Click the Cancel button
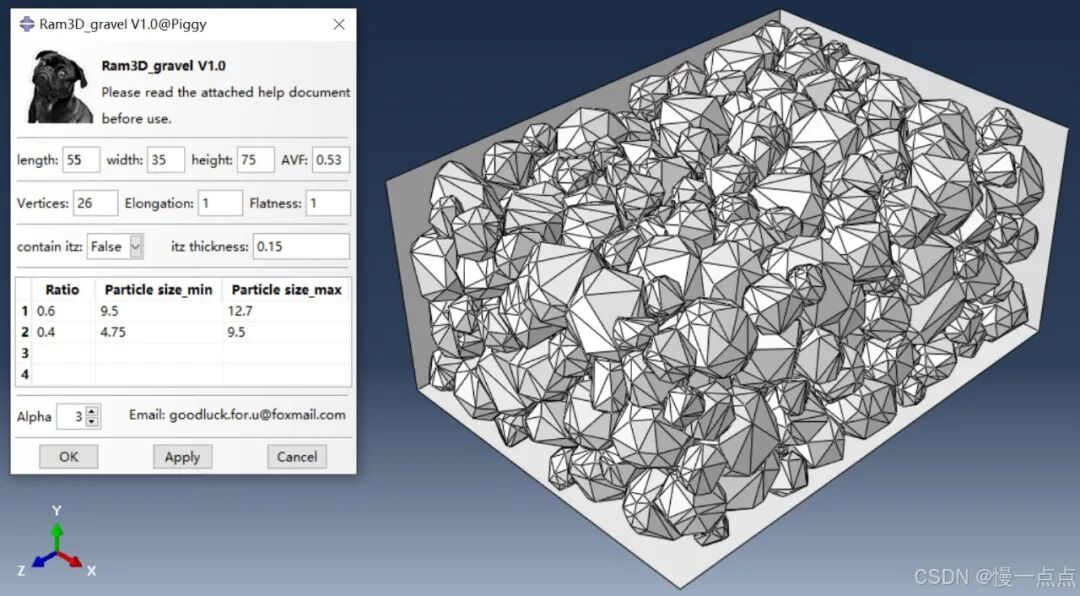Screen dimensions: 1080x596 [x=297, y=457]
